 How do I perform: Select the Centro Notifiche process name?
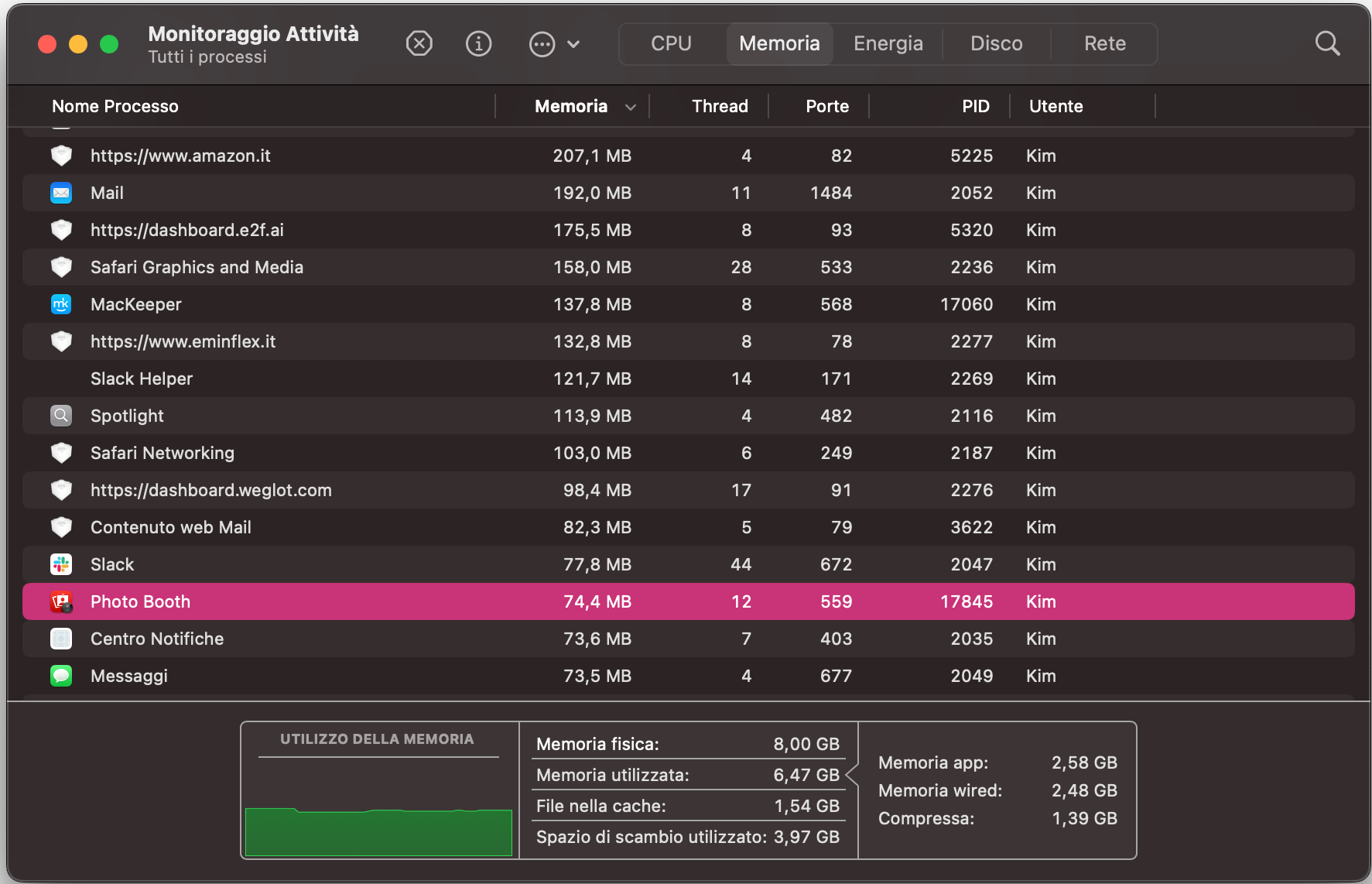point(157,639)
